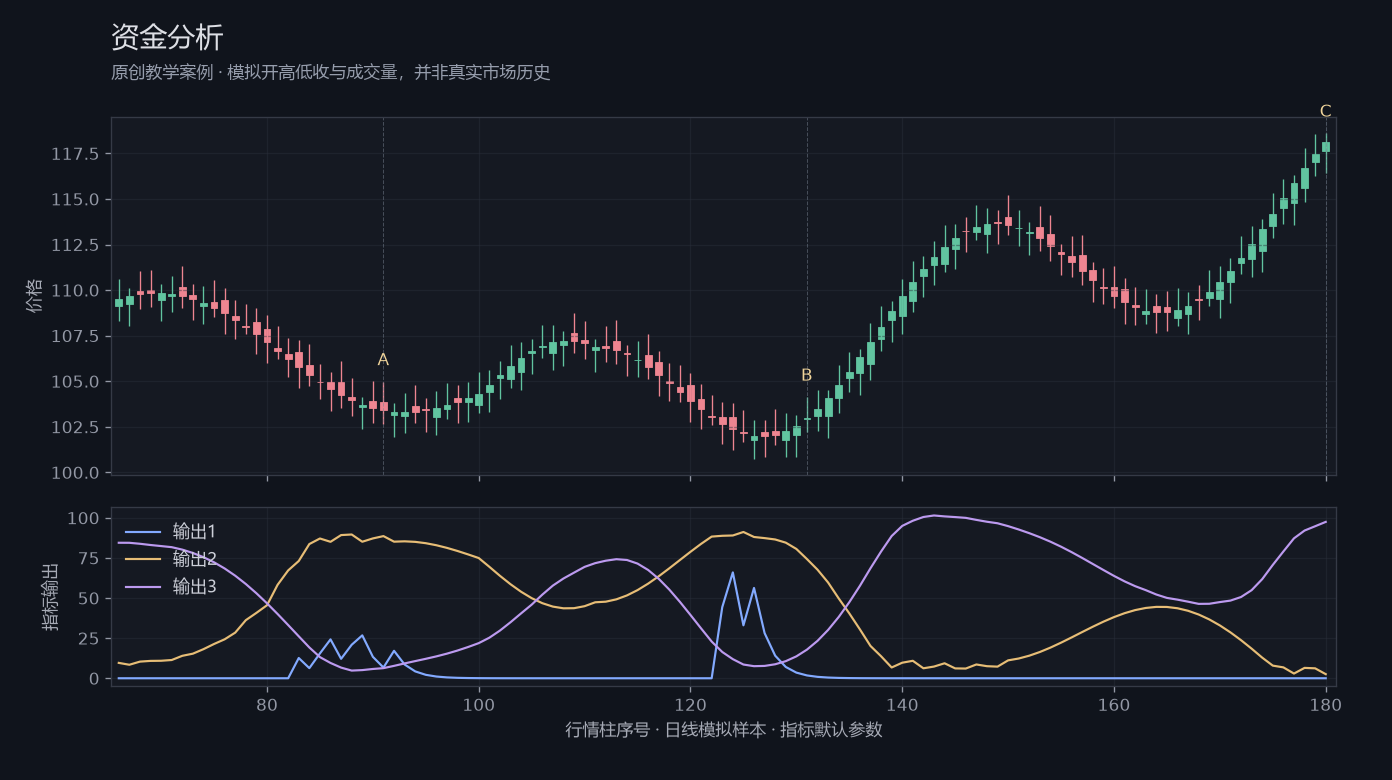Click the indicator axis tick 25
The height and width of the screenshot is (780, 1392).
[x=90, y=638]
